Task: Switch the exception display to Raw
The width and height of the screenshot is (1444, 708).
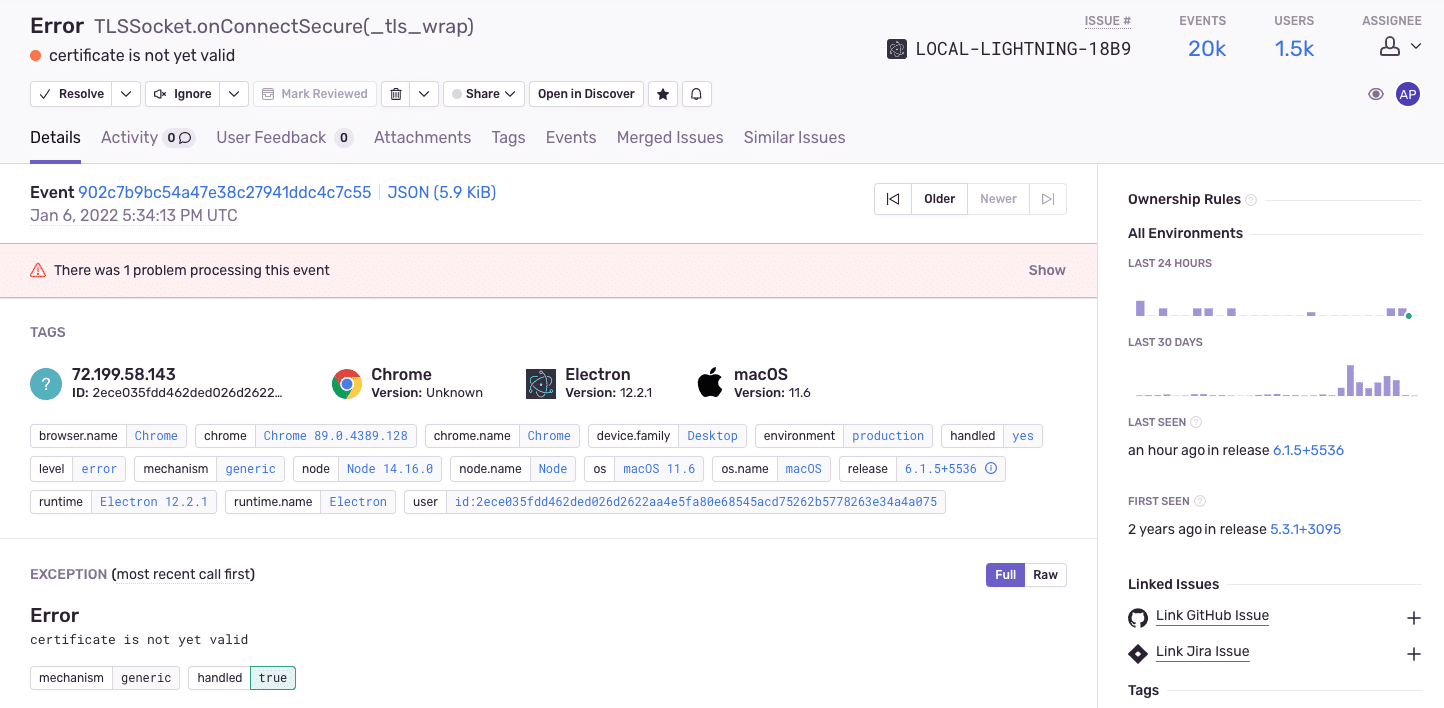Action: pyautogui.click(x=1044, y=574)
